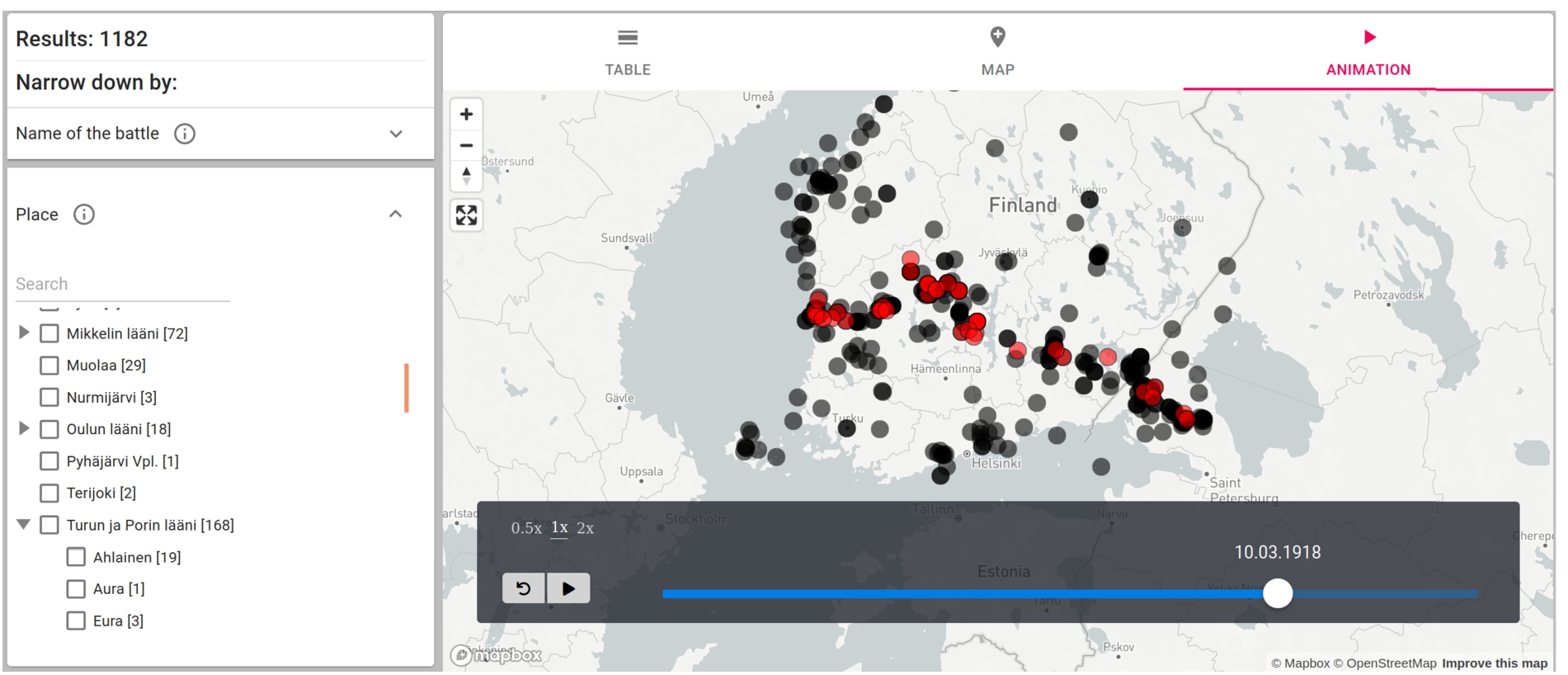Expand the Name of the battle filter
The image size is (1568, 675).
click(x=396, y=134)
